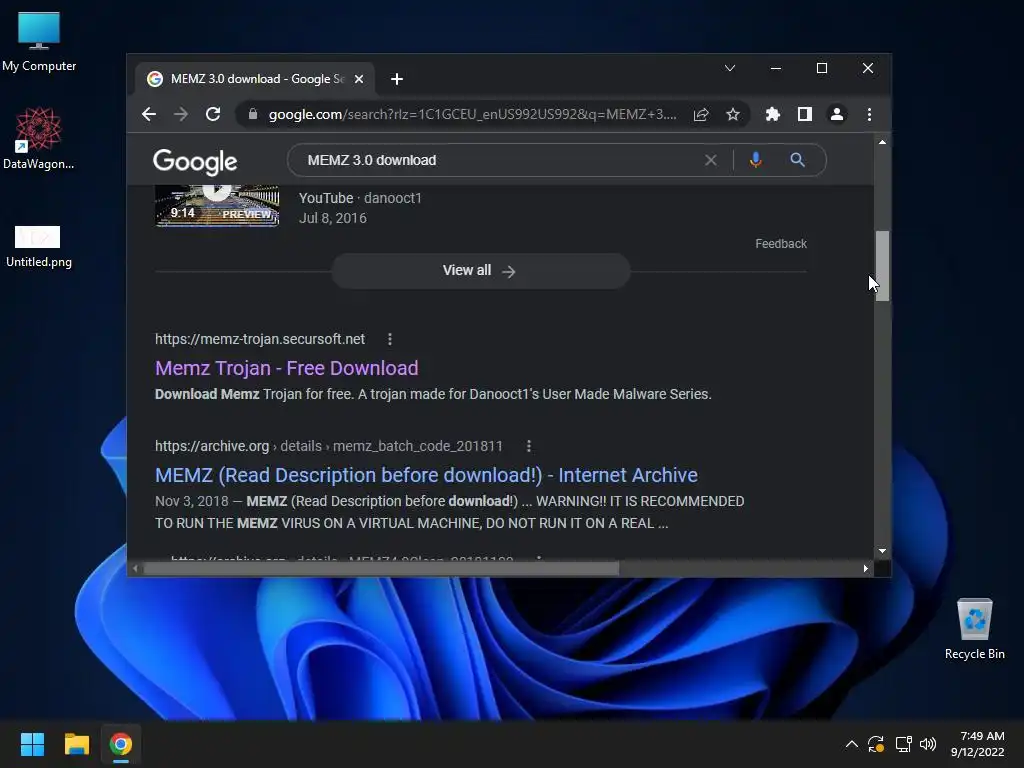Click the Feedback link
1024x768 pixels.
(781, 244)
